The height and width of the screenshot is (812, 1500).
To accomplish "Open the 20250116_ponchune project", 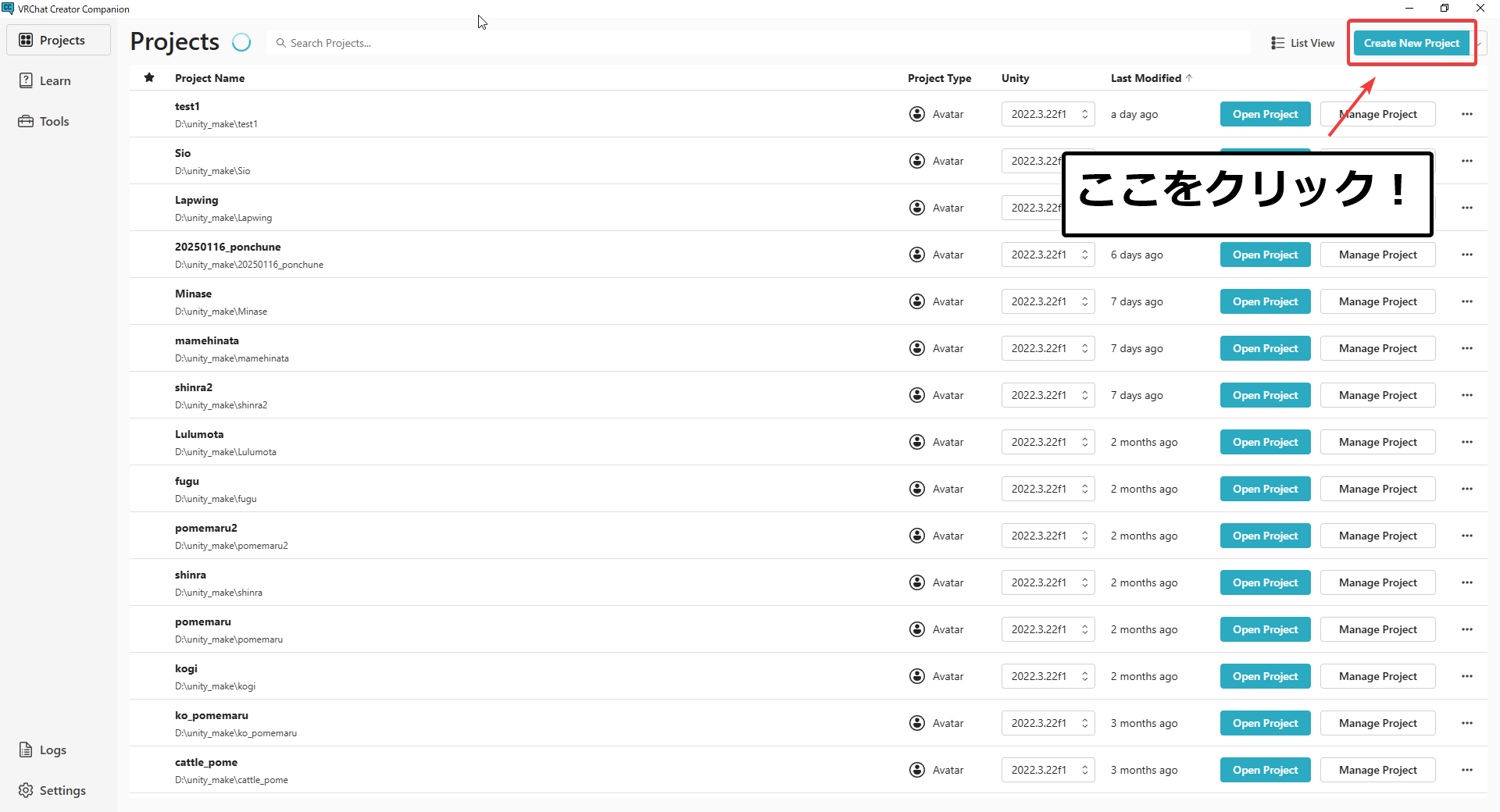I will point(1265,255).
